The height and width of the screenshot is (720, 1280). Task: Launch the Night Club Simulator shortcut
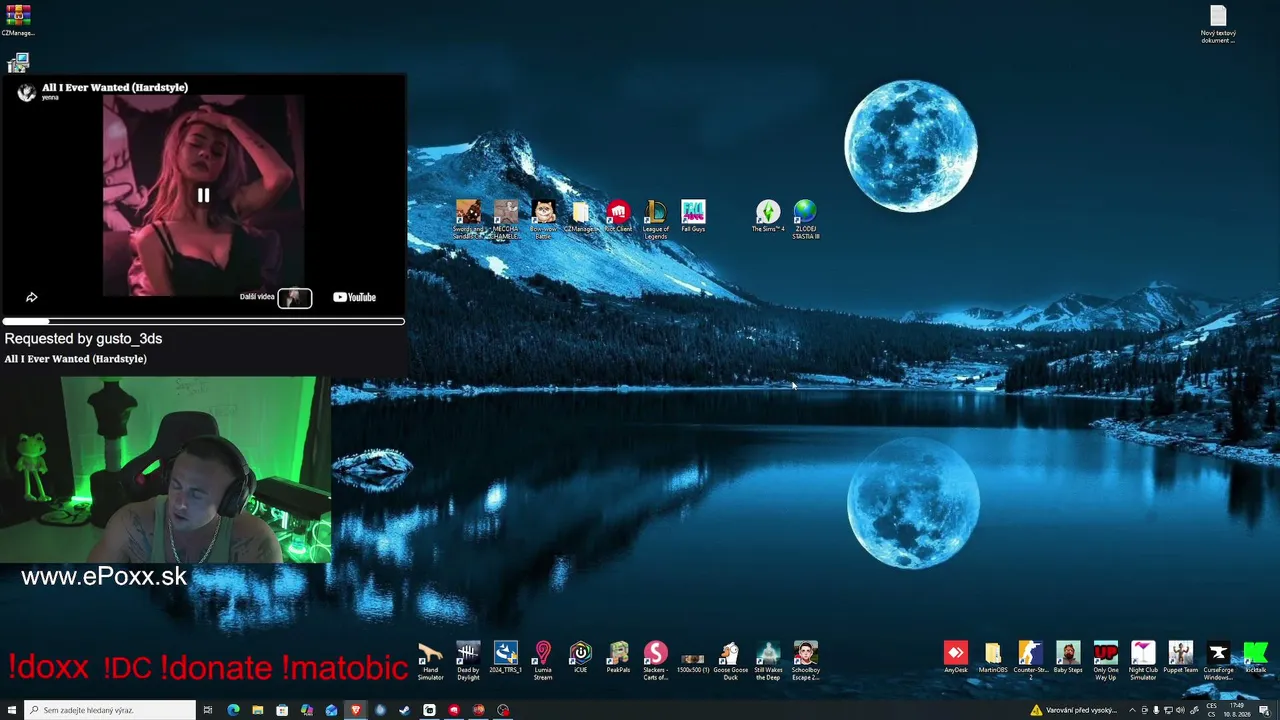point(1143,662)
